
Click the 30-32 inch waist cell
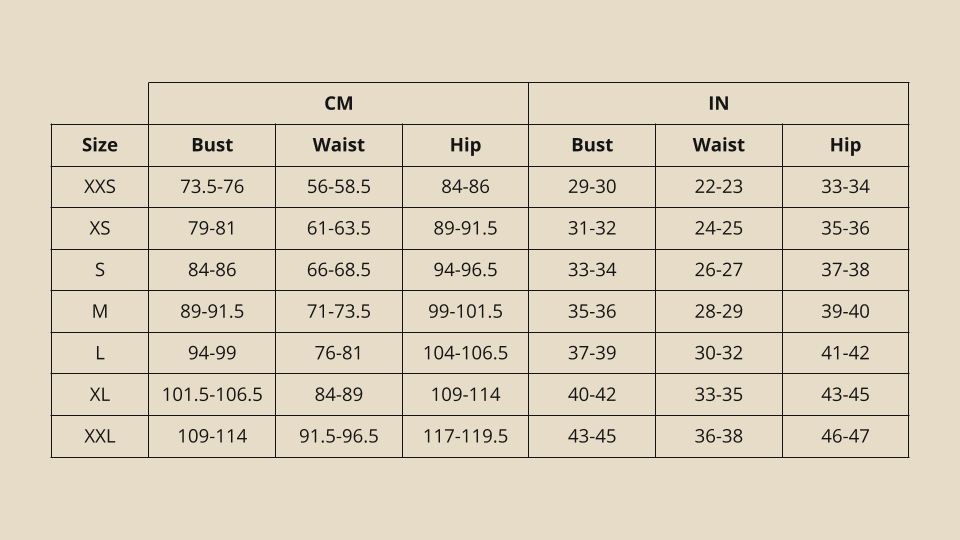(x=719, y=353)
